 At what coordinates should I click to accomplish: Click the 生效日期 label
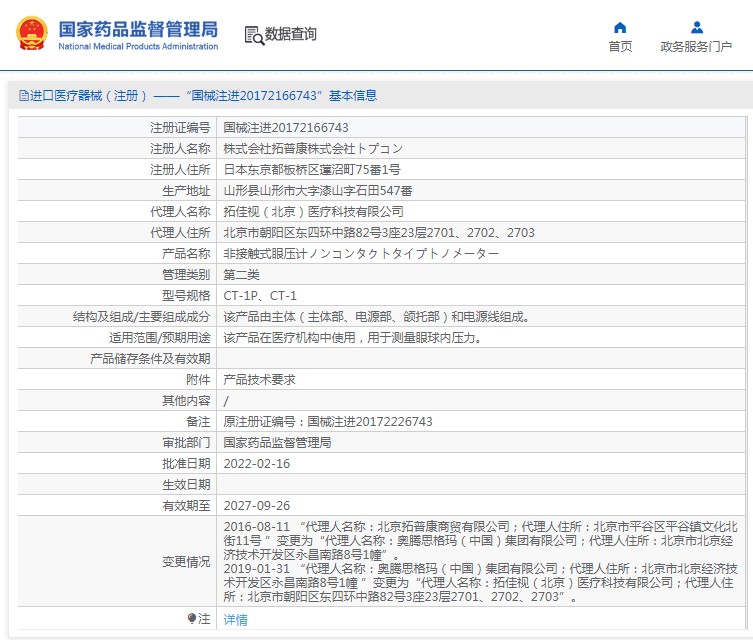pos(186,485)
